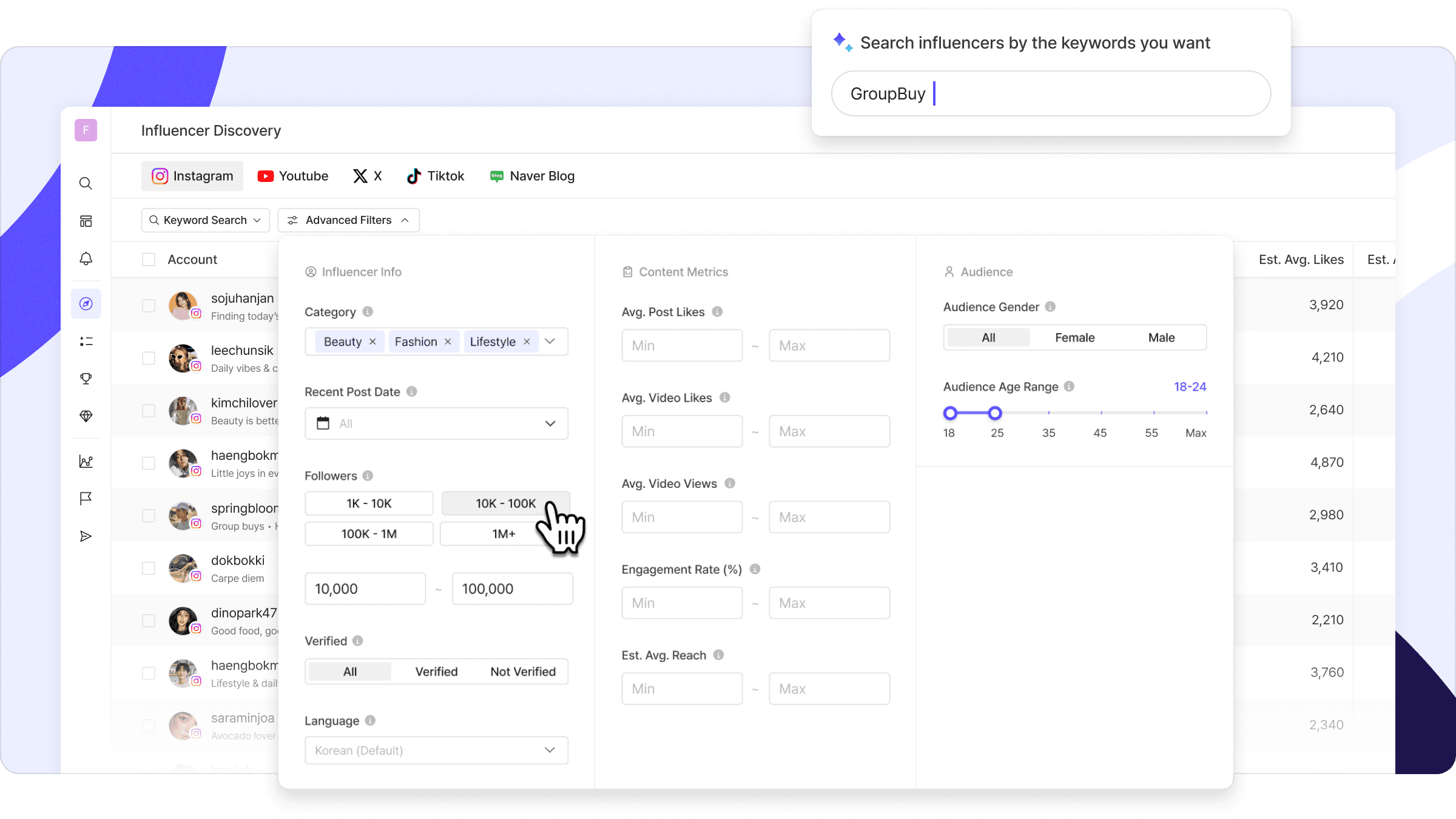This screenshot has width=1456, height=819.
Task: Open the Korean (Default) language dropdown
Action: click(x=436, y=750)
